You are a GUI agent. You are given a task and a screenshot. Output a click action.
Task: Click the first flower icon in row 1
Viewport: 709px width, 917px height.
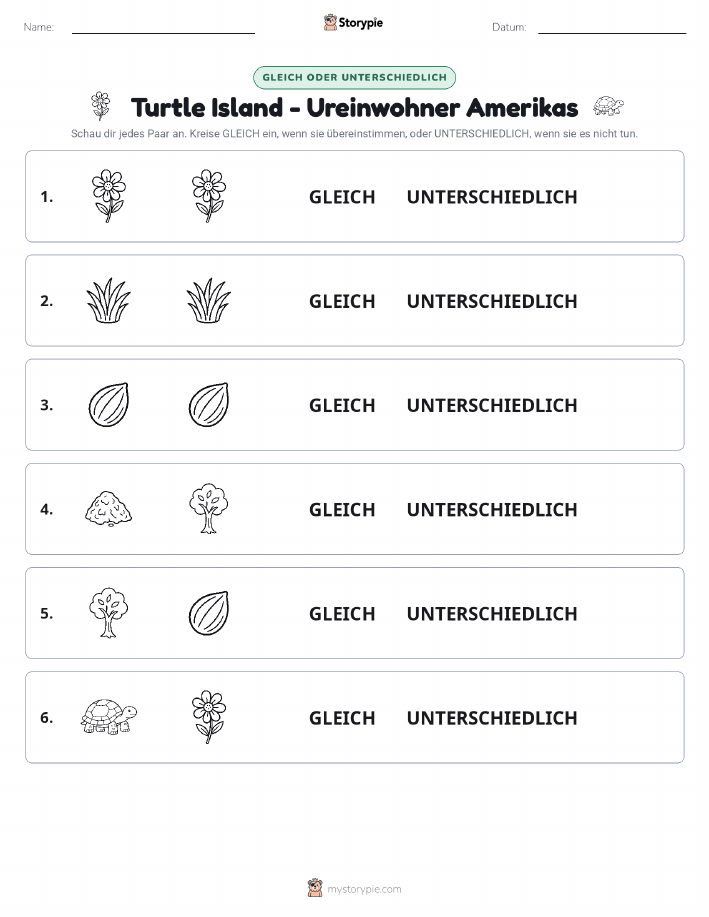[109, 196]
